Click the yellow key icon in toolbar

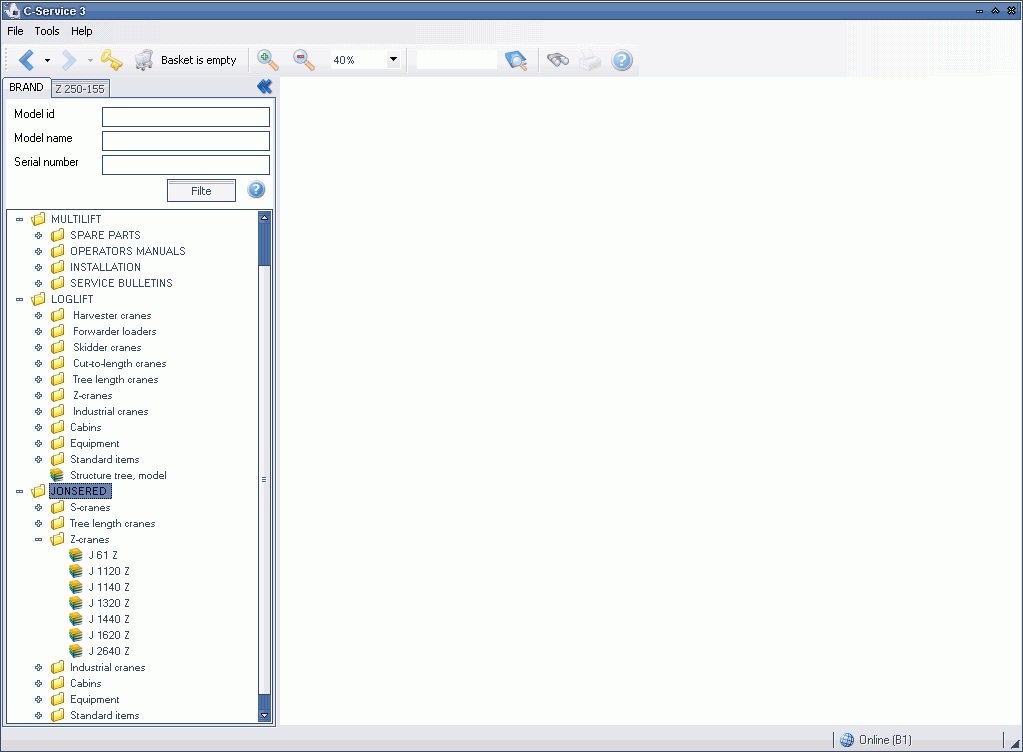click(111, 60)
